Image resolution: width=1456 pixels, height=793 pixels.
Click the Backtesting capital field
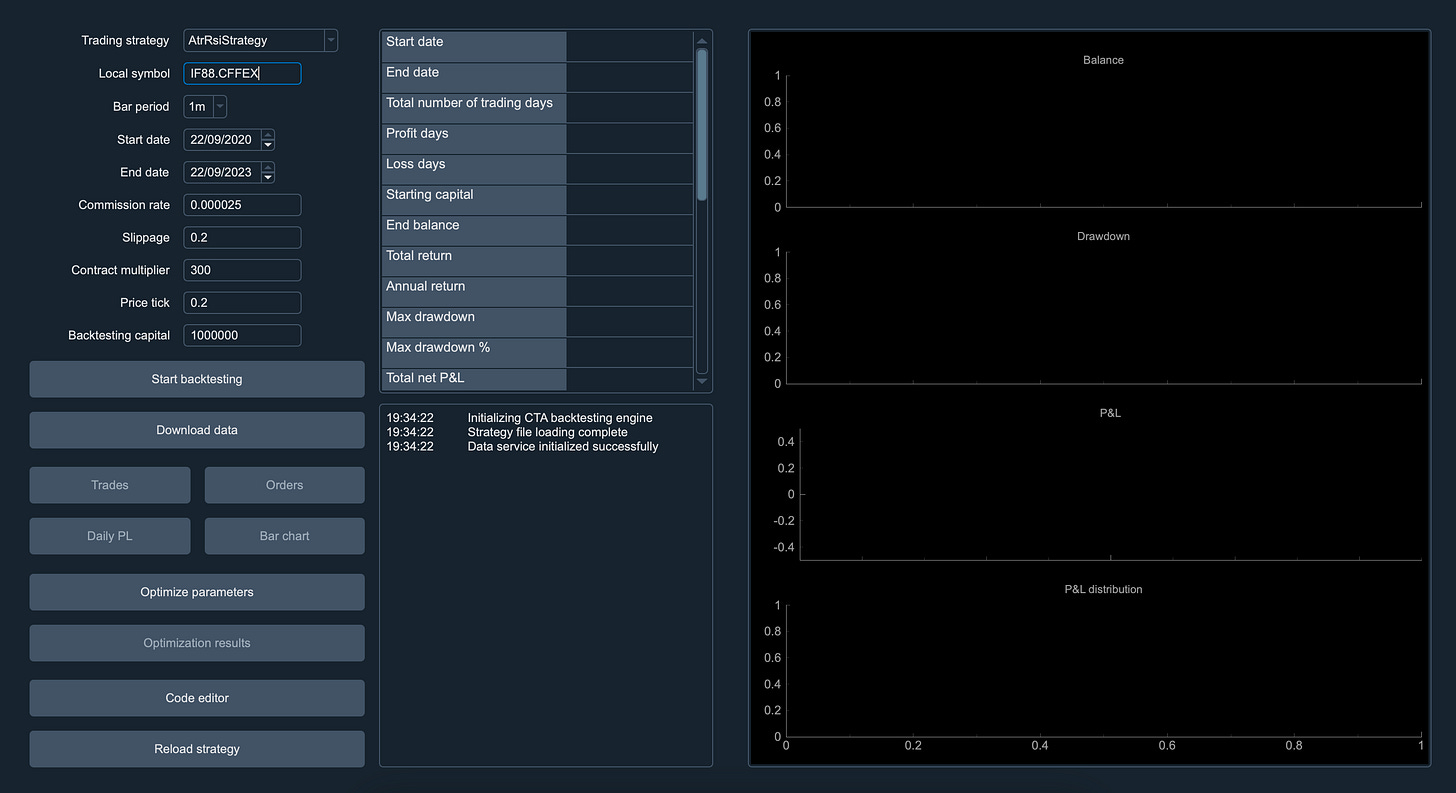tap(242, 335)
